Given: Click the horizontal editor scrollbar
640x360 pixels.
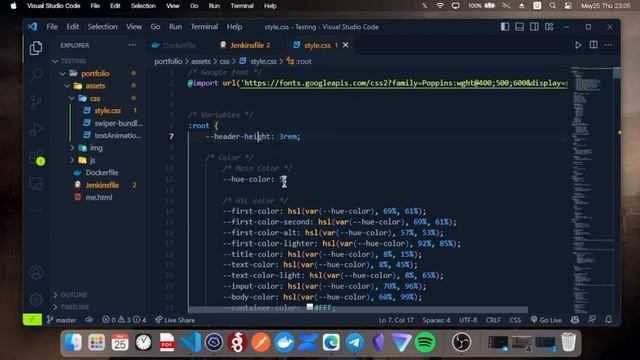Looking at the screenshot, I should pyautogui.click(x=358, y=310).
